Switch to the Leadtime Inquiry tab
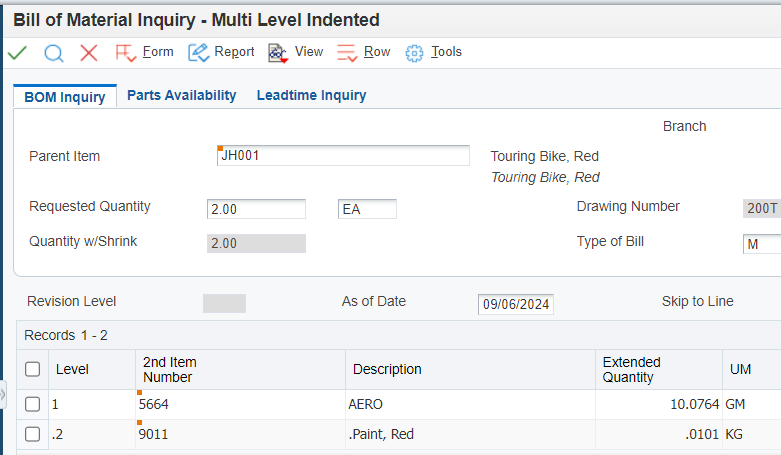Screen dimensions: 781x455 tap(311, 95)
